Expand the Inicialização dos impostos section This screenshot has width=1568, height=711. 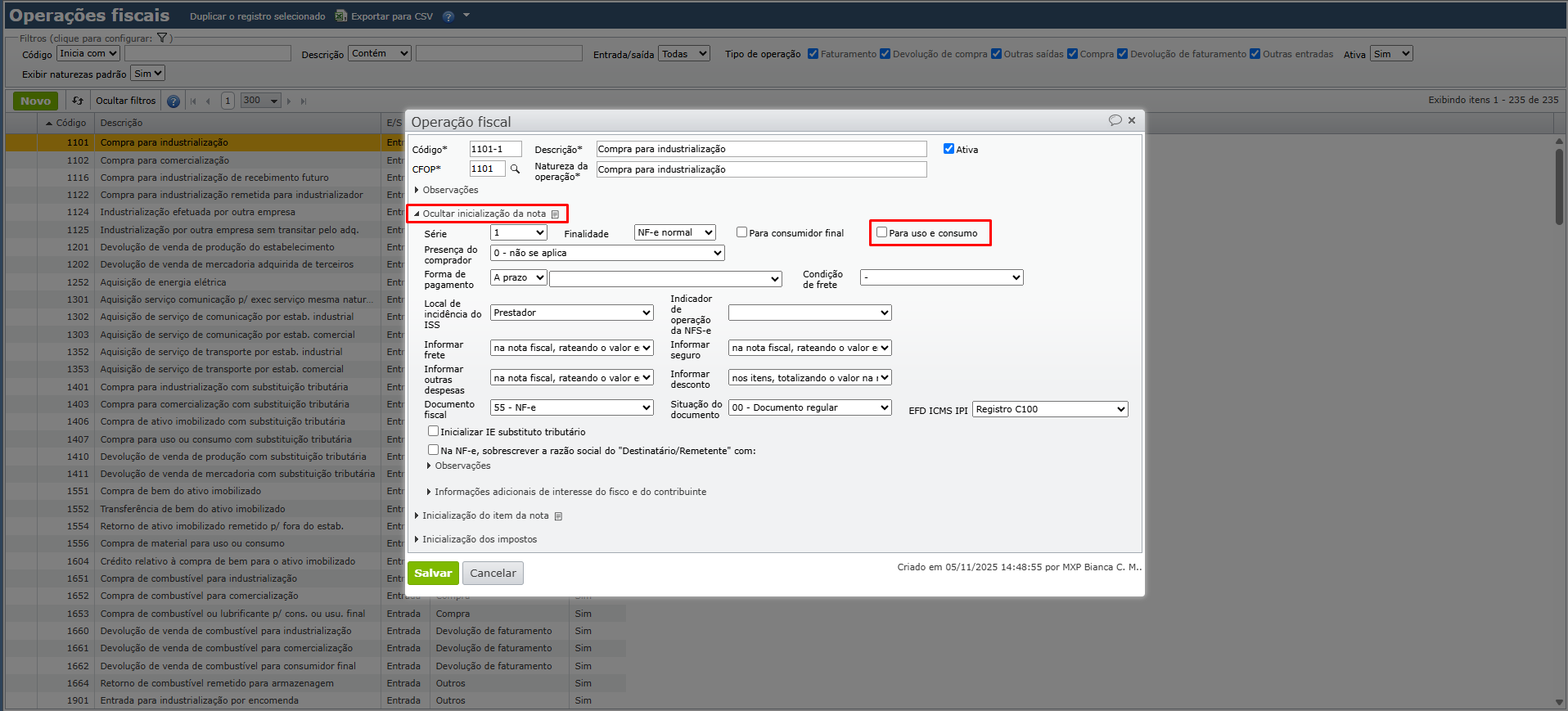(479, 539)
